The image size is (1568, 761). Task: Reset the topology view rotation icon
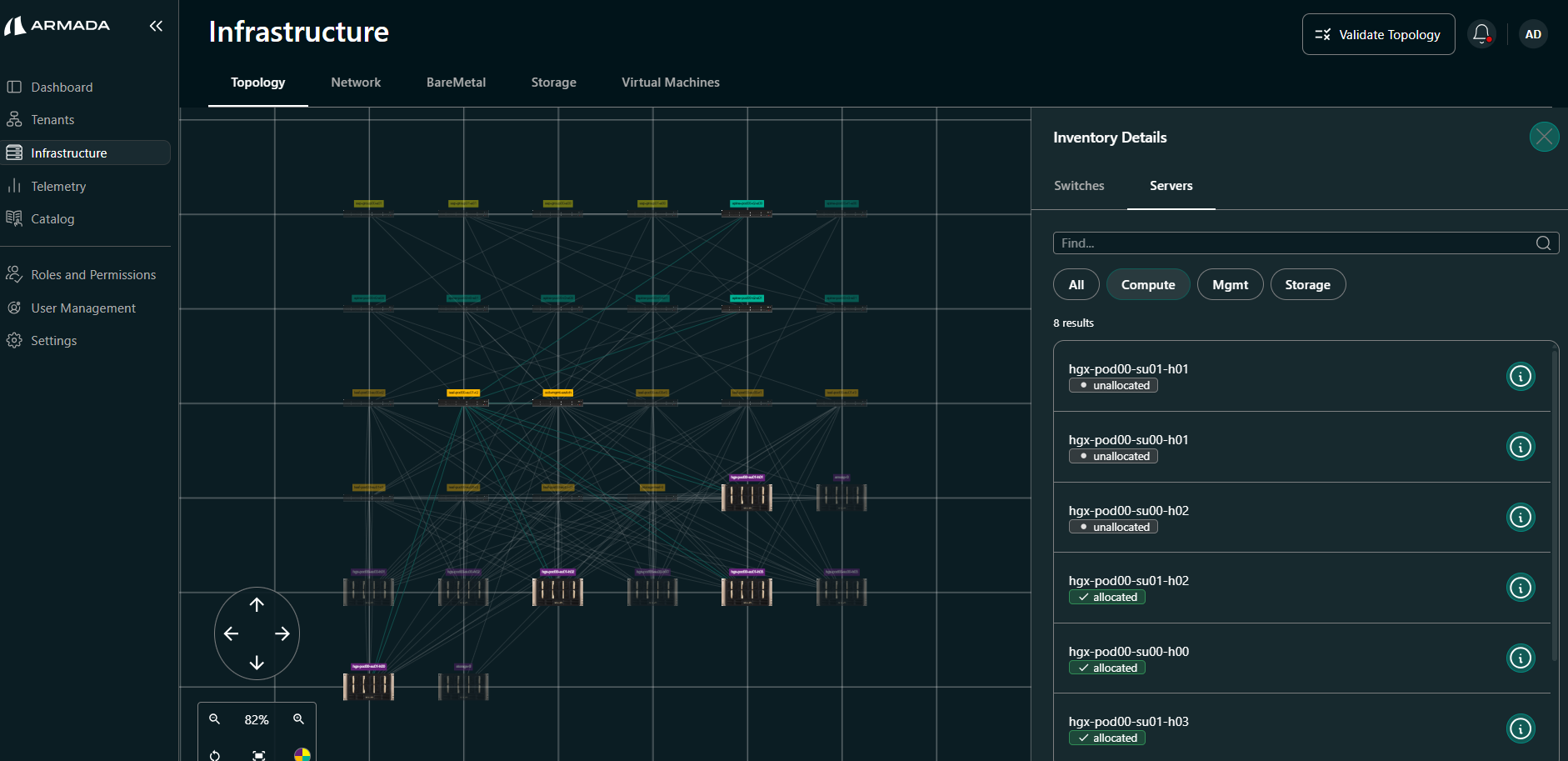click(x=215, y=755)
